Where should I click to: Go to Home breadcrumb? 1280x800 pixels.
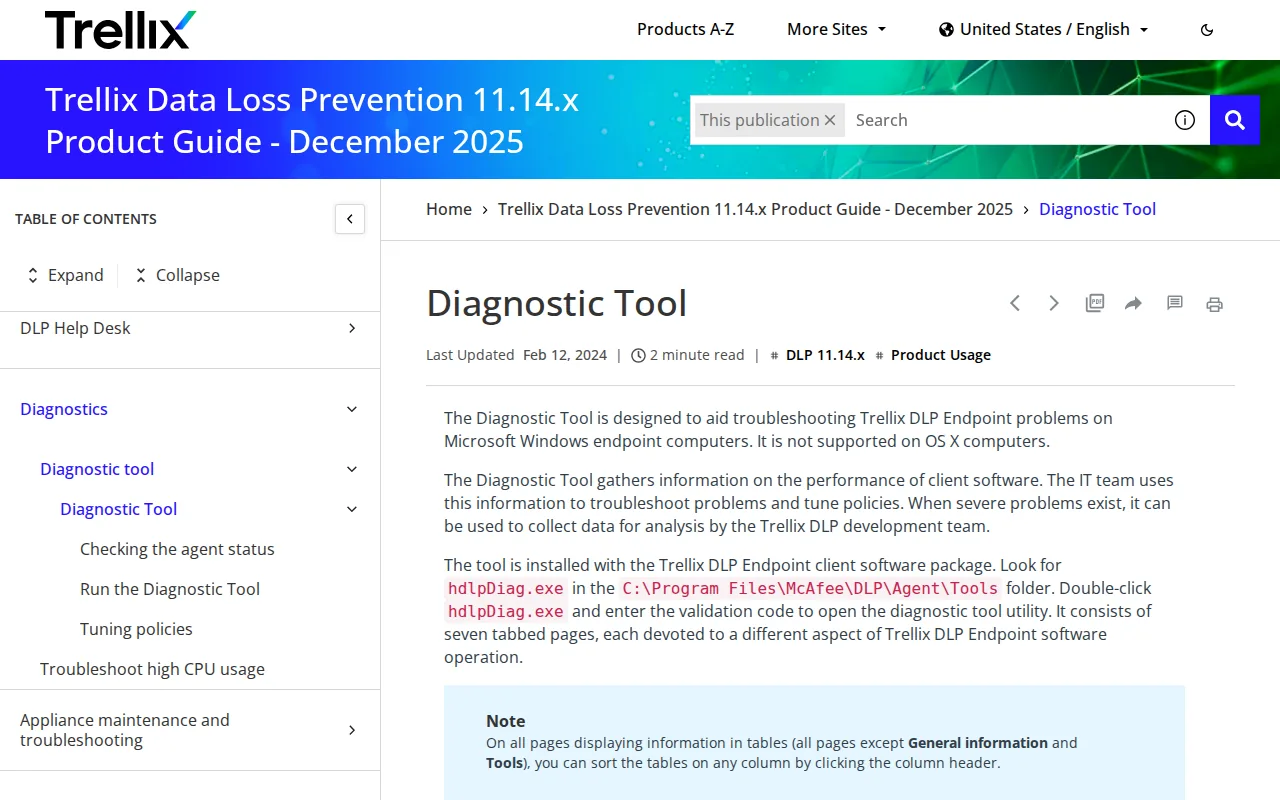click(449, 209)
